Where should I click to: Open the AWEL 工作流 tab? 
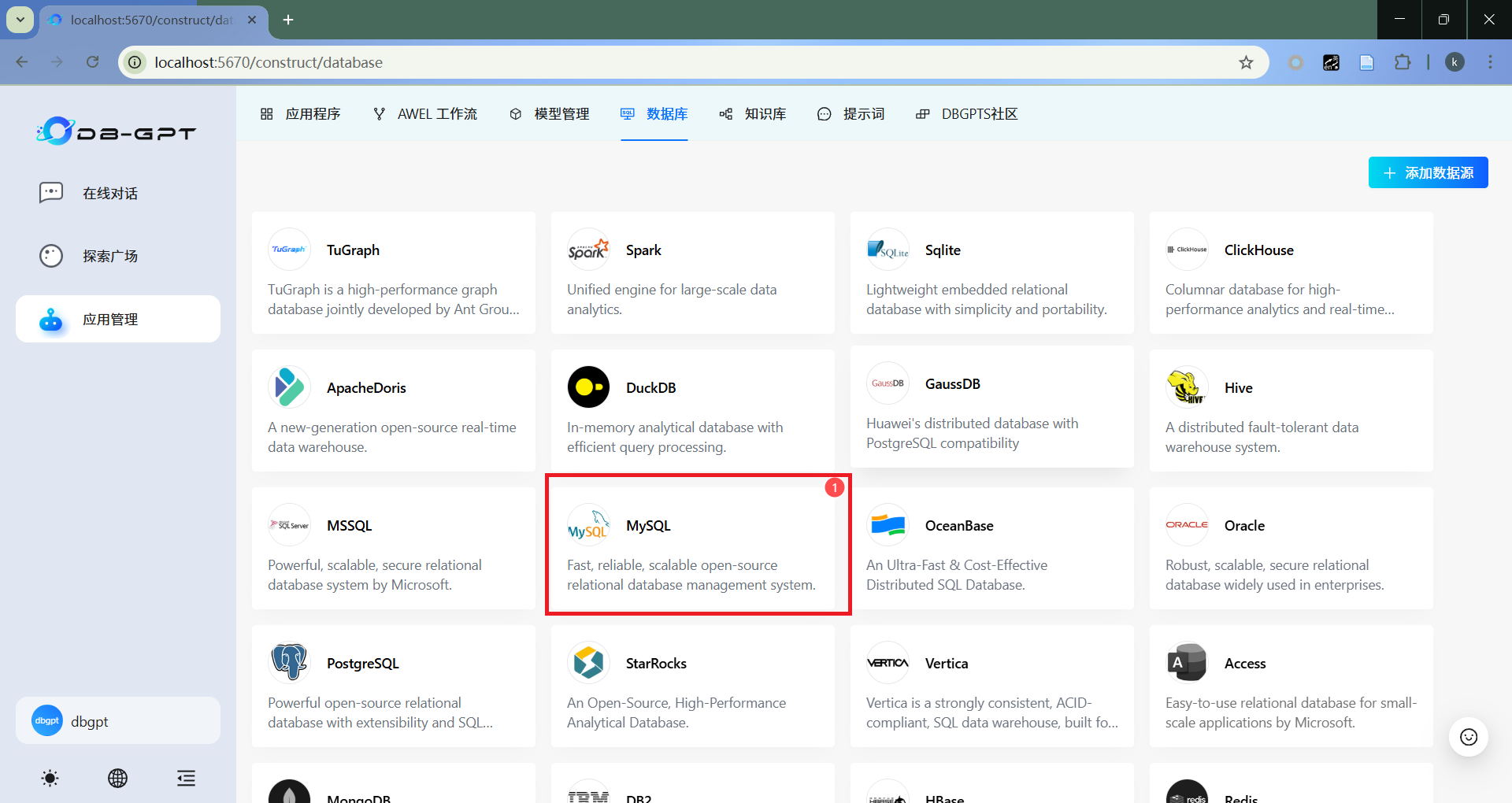[425, 114]
